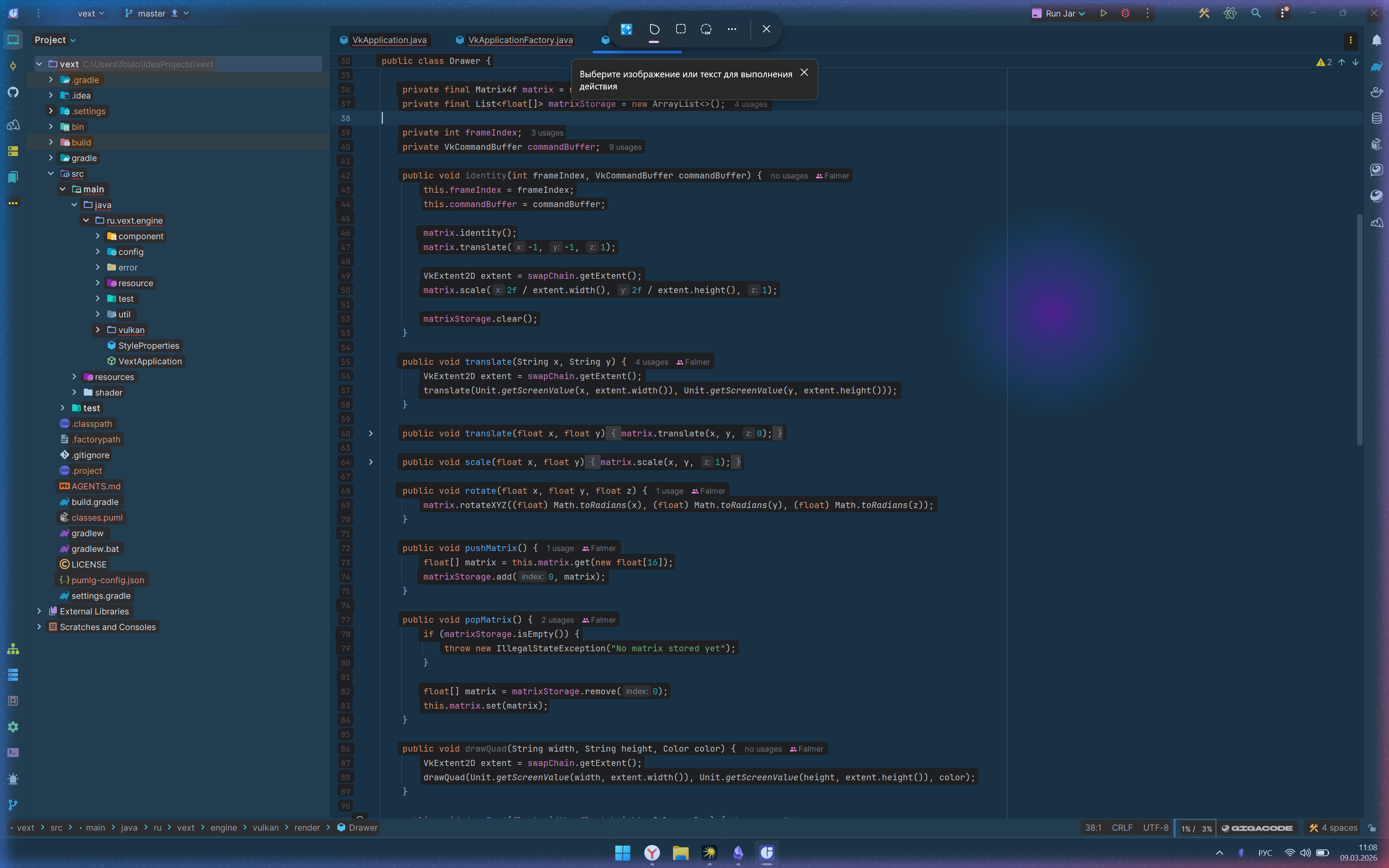Select rectangle selection mode in snipping toolbar
Viewport: 1389px width, 868px height.
(x=680, y=29)
